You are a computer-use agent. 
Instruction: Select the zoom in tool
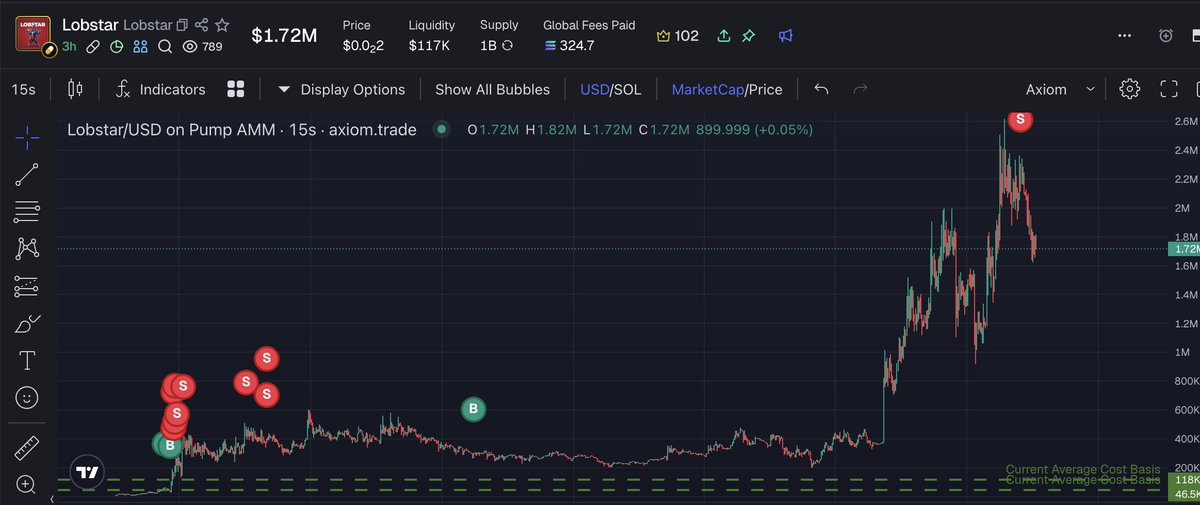27,484
